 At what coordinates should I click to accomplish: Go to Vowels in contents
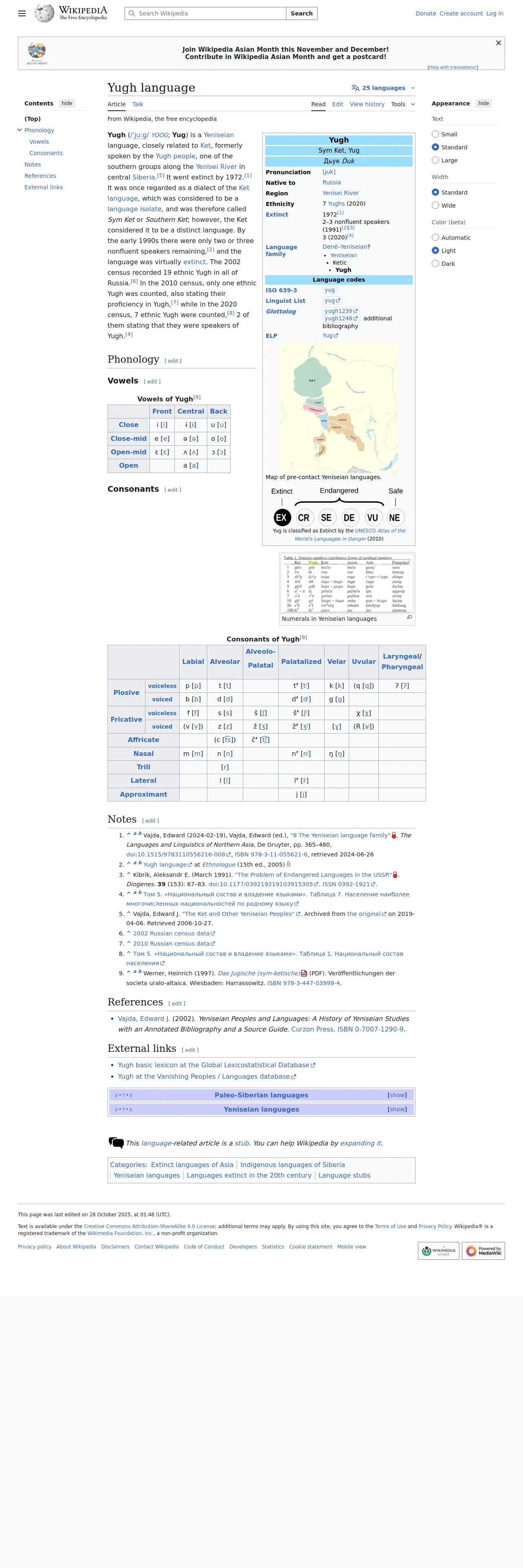(x=39, y=142)
